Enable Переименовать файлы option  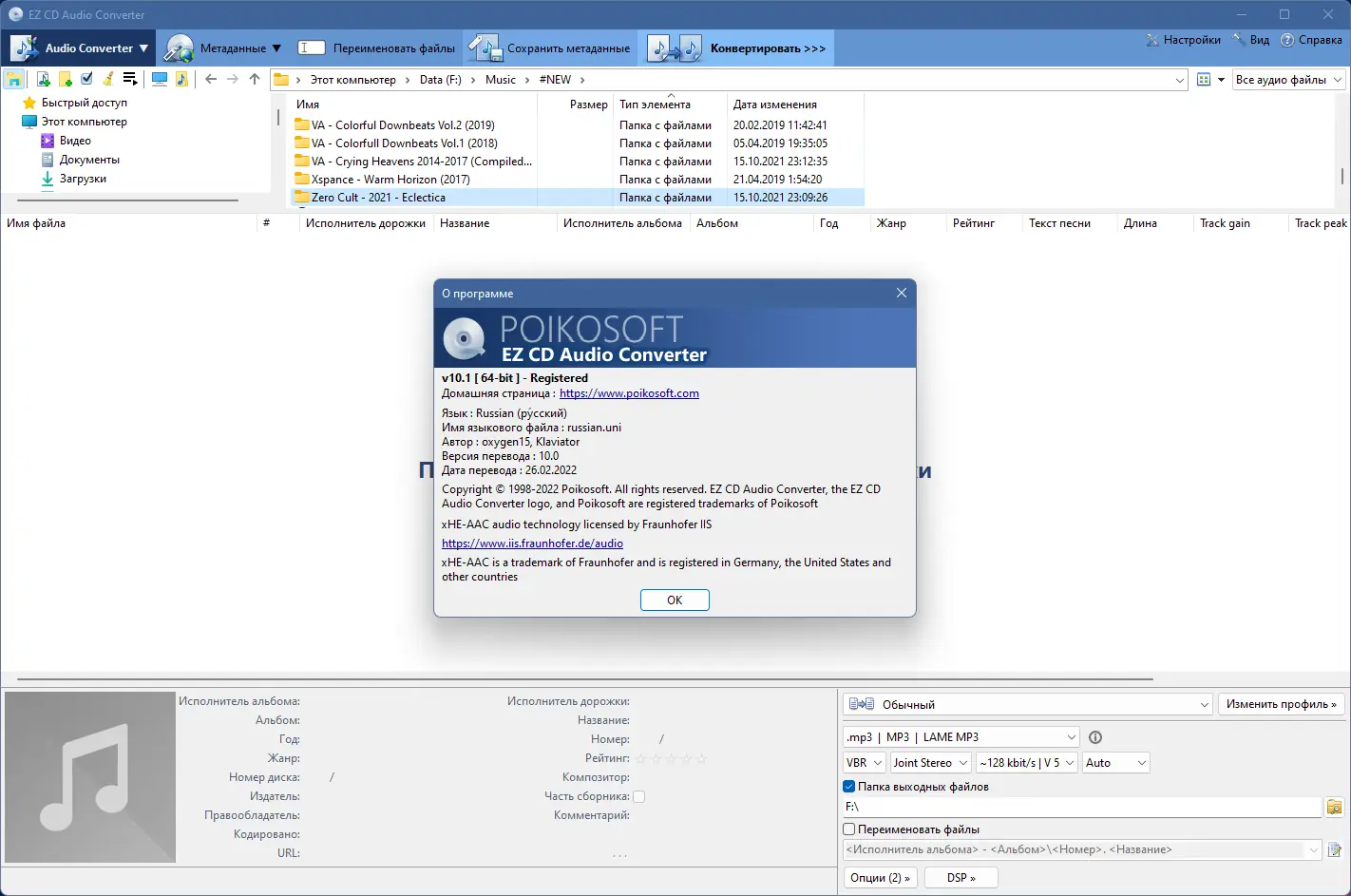[847, 829]
